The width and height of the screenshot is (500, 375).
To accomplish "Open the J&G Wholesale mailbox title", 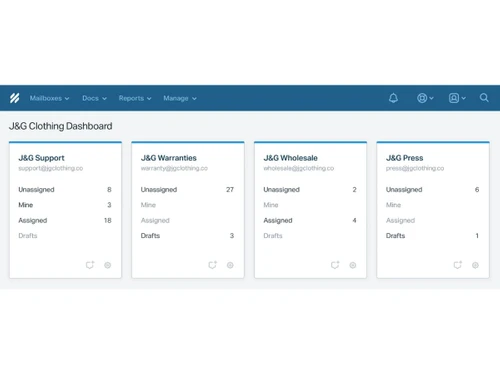I will tap(290, 158).
